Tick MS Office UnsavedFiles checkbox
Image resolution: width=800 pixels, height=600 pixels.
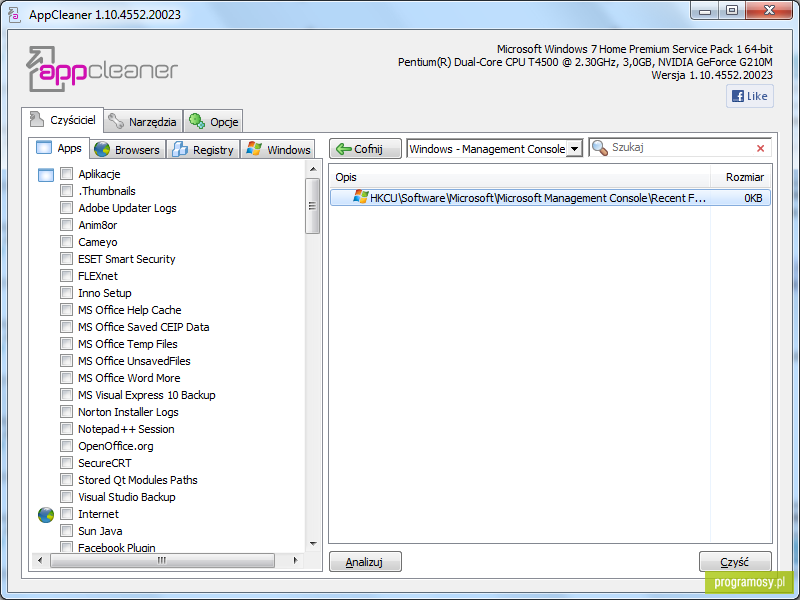click(66, 361)
